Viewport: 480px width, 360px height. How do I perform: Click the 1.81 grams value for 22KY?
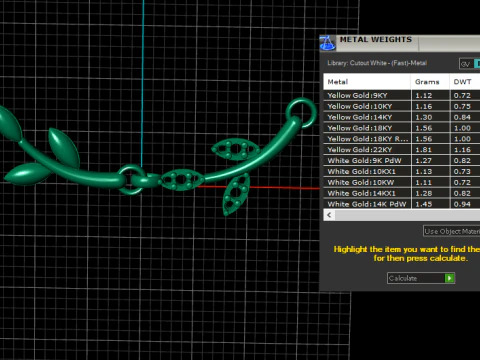[424, 150]
